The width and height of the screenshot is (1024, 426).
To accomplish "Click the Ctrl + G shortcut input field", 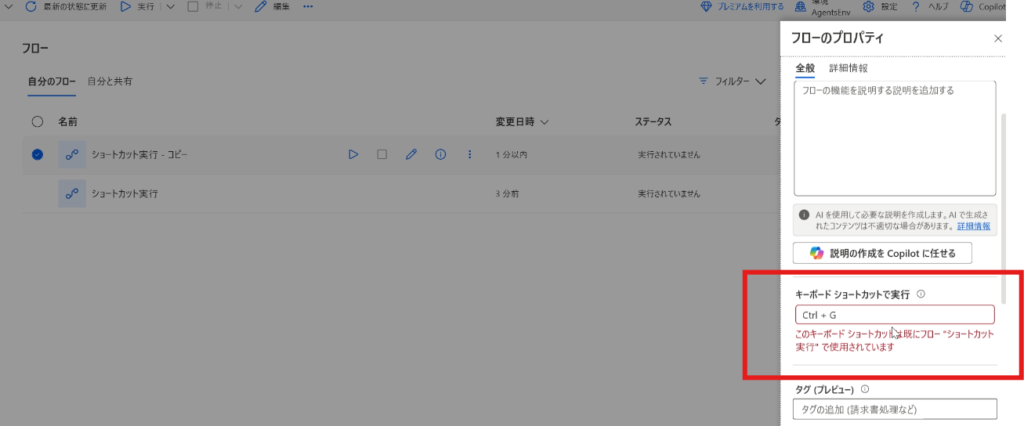I will pyautogui.click(x=894, y=315).
